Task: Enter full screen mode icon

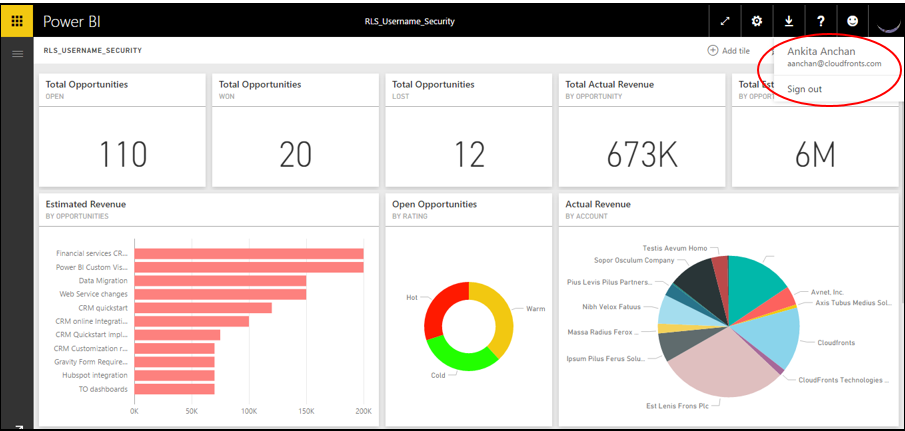Action: 725,21
